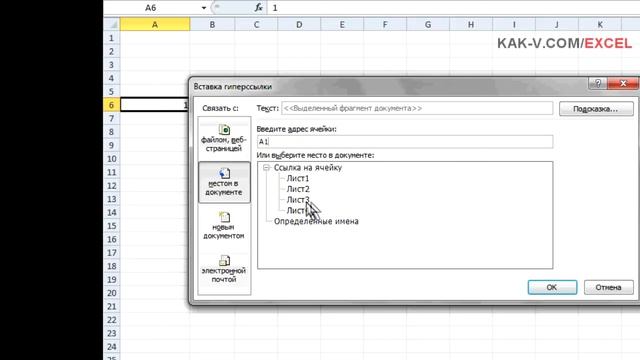Click the formula bar value field
This screenshot has width=640, height=360.
click(453, 8)
